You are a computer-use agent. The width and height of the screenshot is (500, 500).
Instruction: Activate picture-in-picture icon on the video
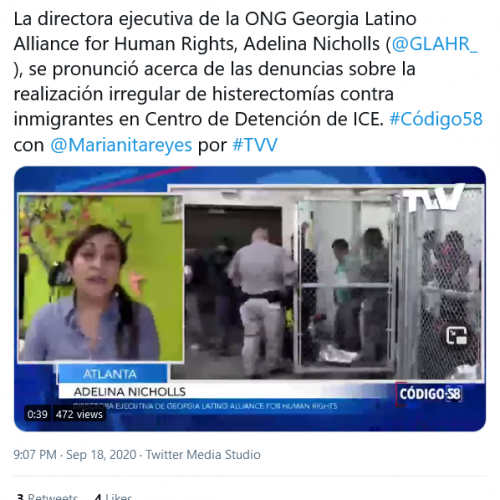pyautogui.click(x=457, y=336)
